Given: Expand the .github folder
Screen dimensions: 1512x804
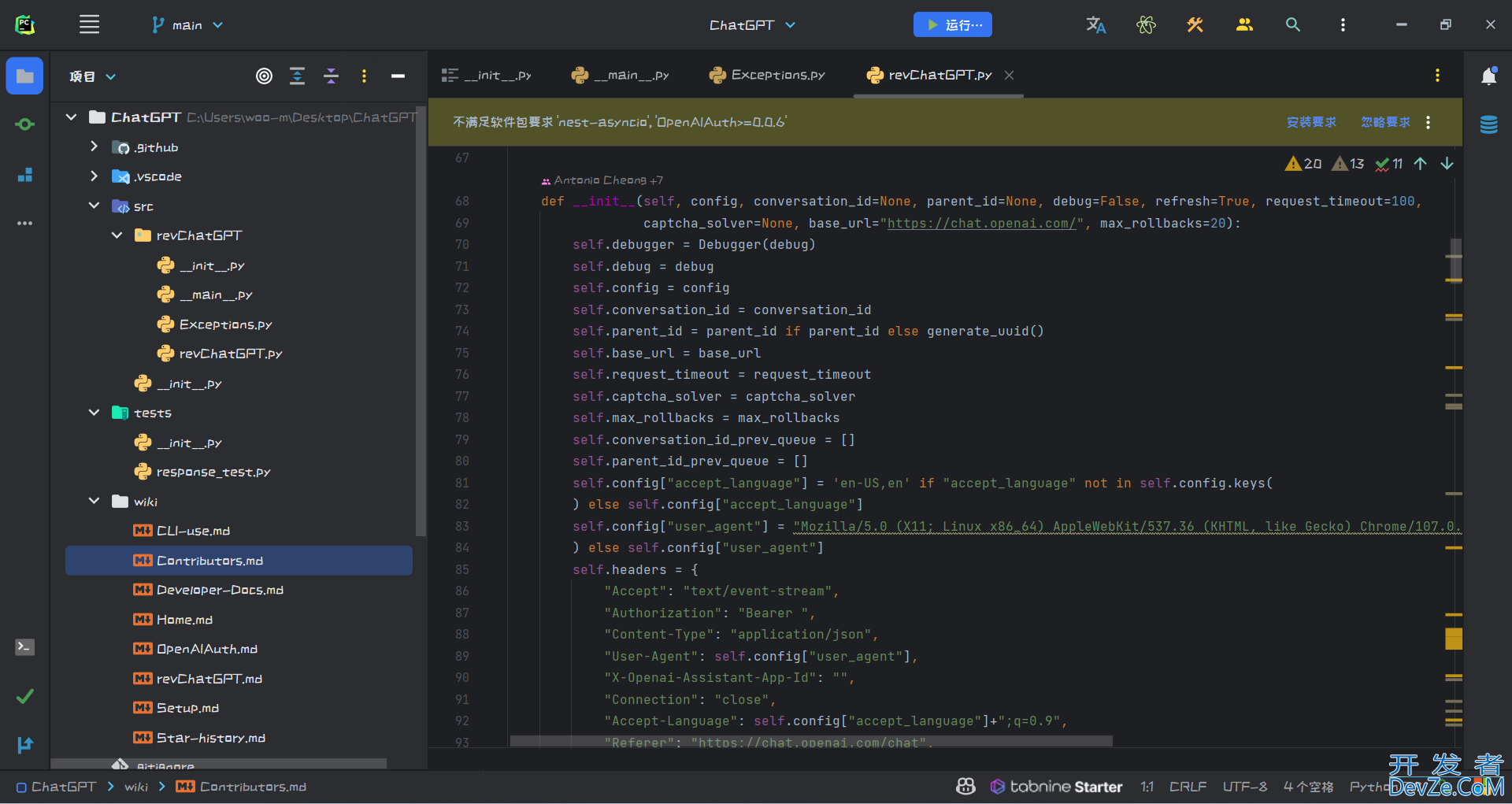Looking at the screenshot, I should tap(94, 146).
